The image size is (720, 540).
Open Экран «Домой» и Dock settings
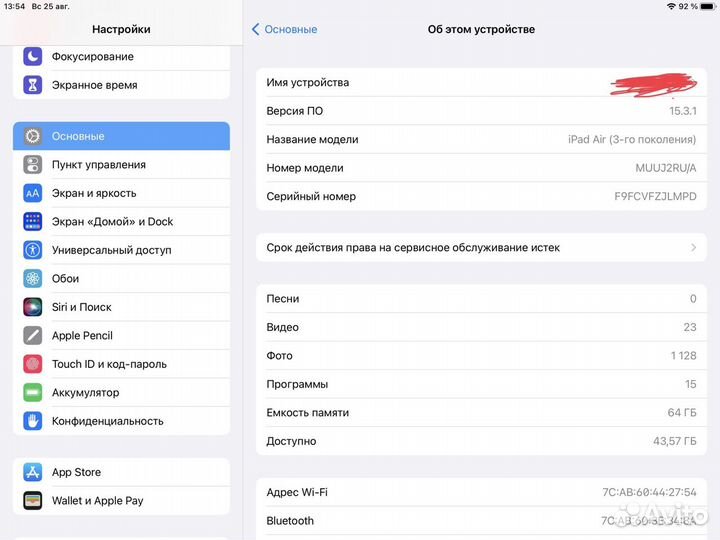[121, 222]
